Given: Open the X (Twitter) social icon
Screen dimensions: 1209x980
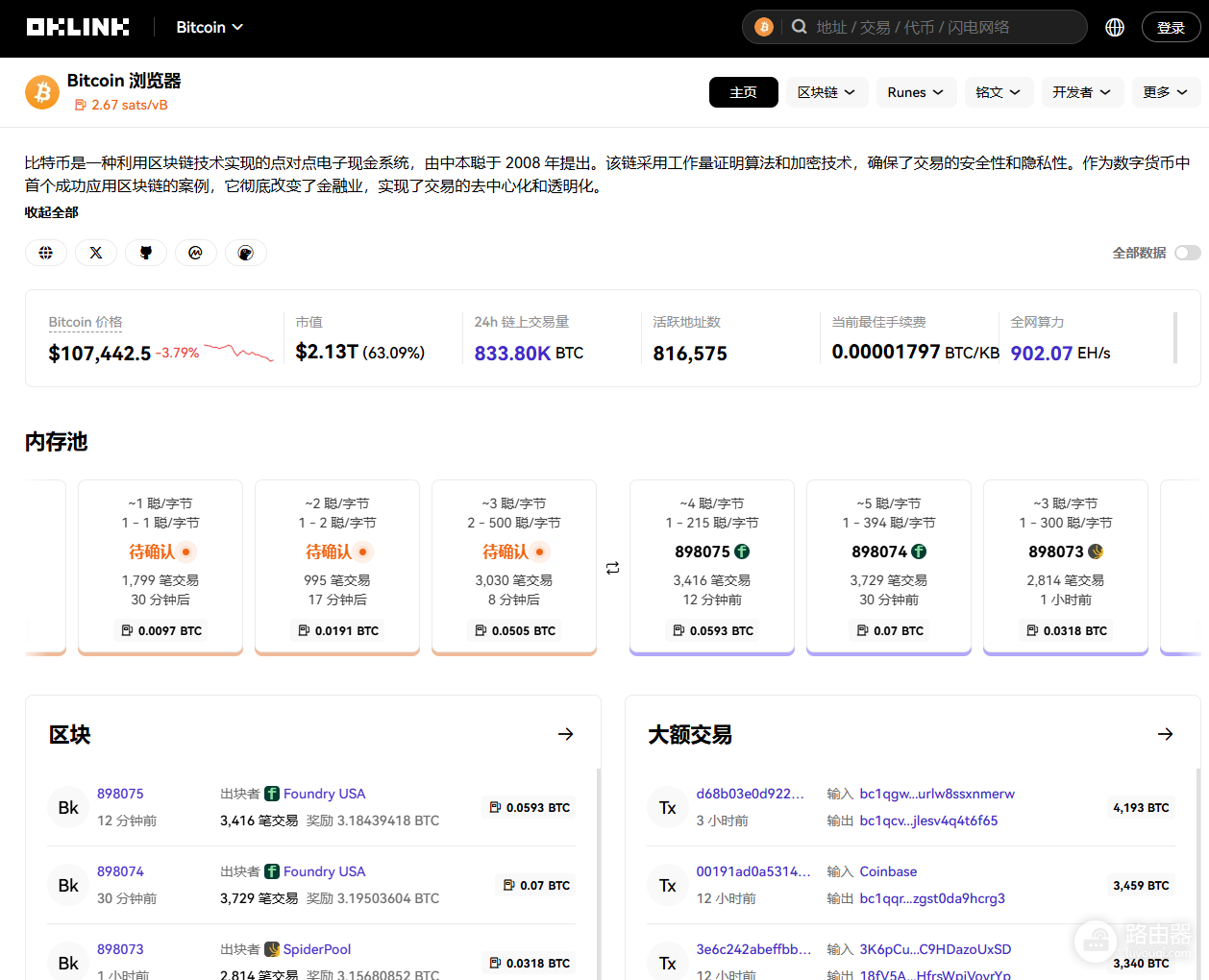Looking at the screenshot, I should [96, 253].
